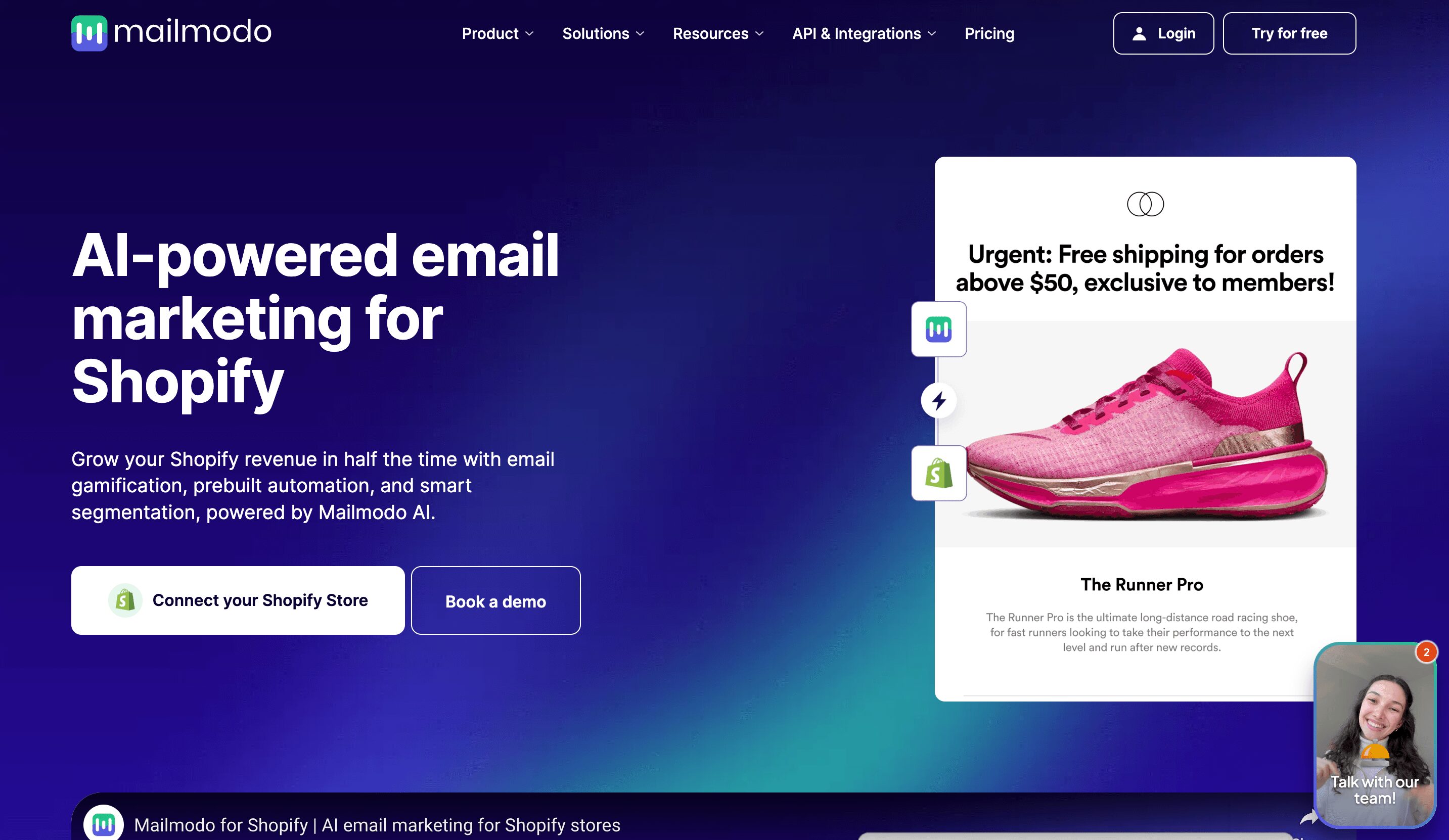The image size is (1449, 840).
Task: Click the Book a demo button
Action: pos(495,601)
